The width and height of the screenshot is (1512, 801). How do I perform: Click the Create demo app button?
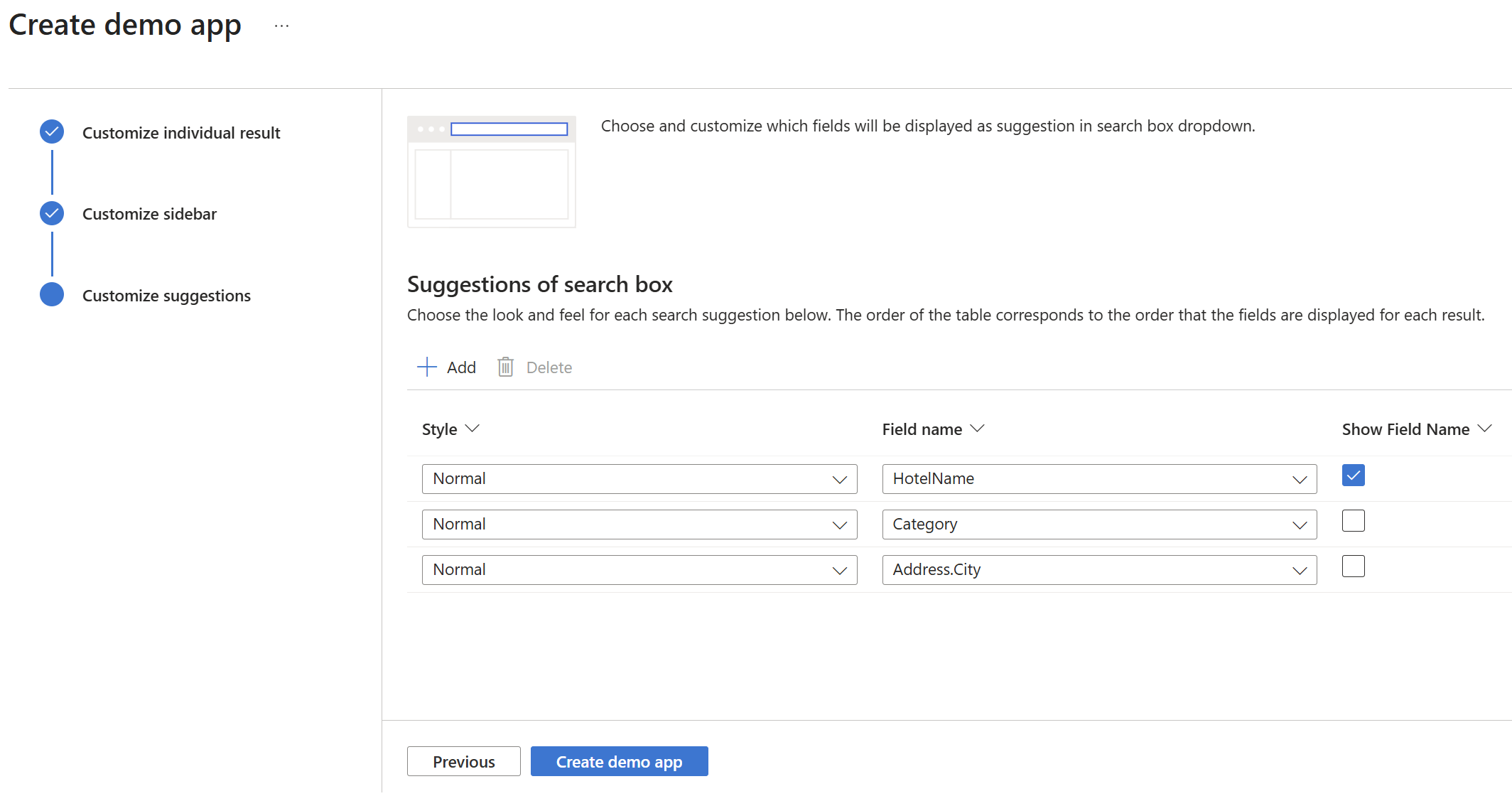(619, 761)
